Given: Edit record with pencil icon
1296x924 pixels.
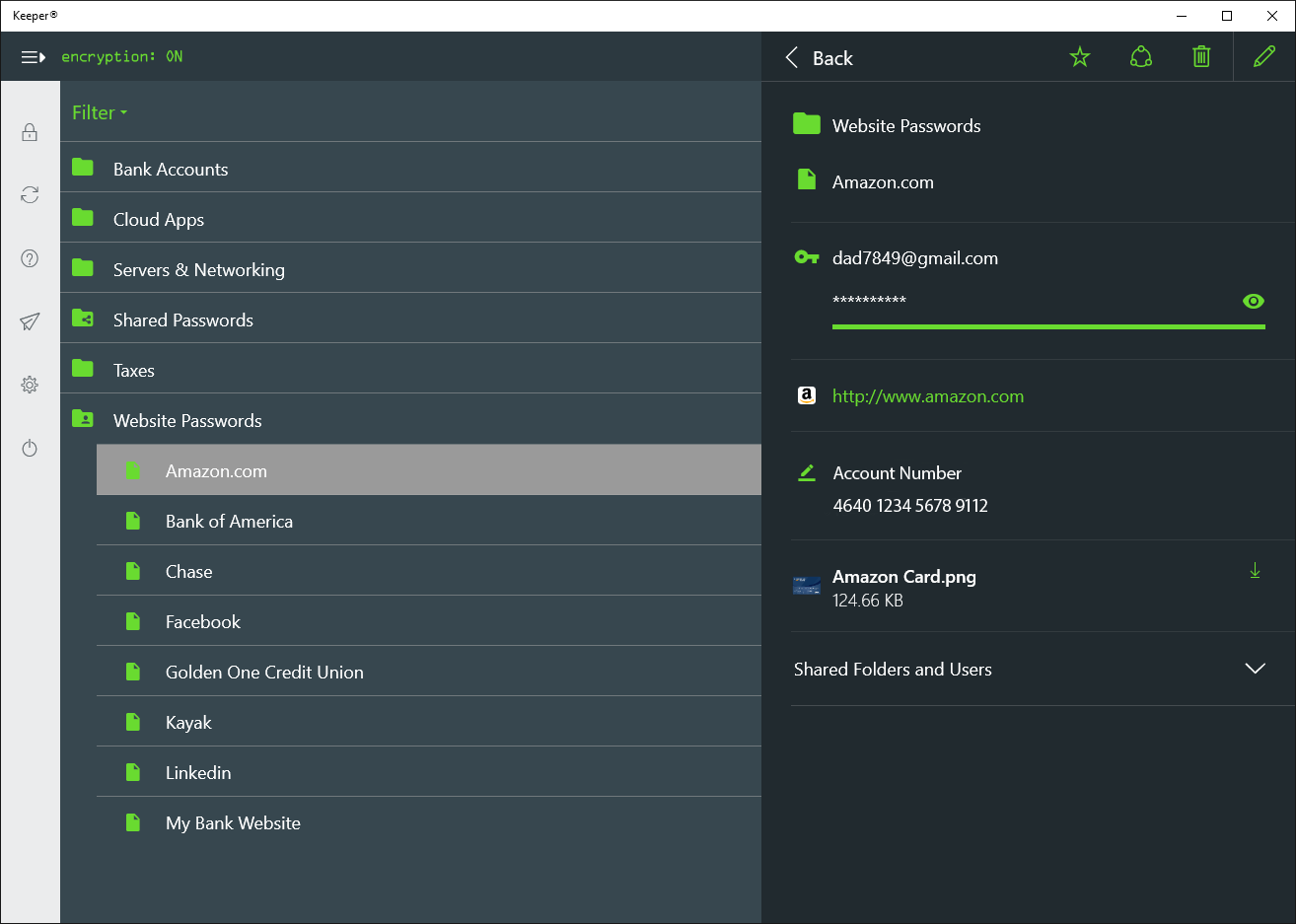Looking at the screenshot, I should click(x=1264, y=57).
